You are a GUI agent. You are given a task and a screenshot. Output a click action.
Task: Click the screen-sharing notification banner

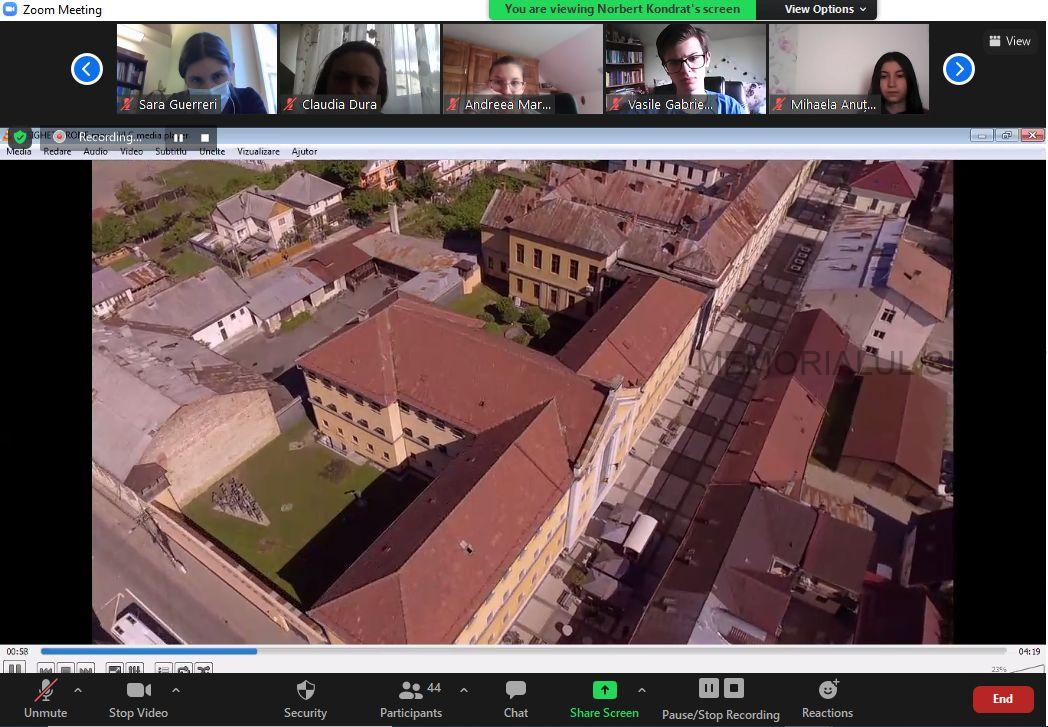pyautogui.click(x=622, y=9)
